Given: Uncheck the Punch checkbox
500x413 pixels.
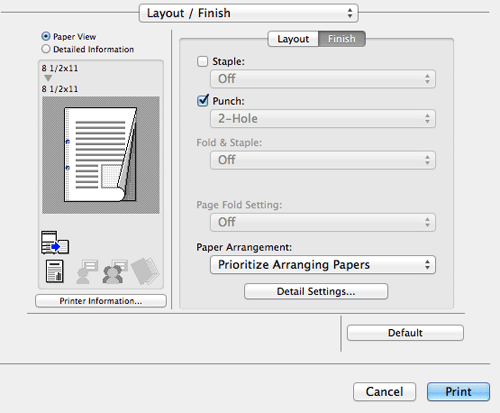Looking at the screenshot, I should (x=203, y=100).
